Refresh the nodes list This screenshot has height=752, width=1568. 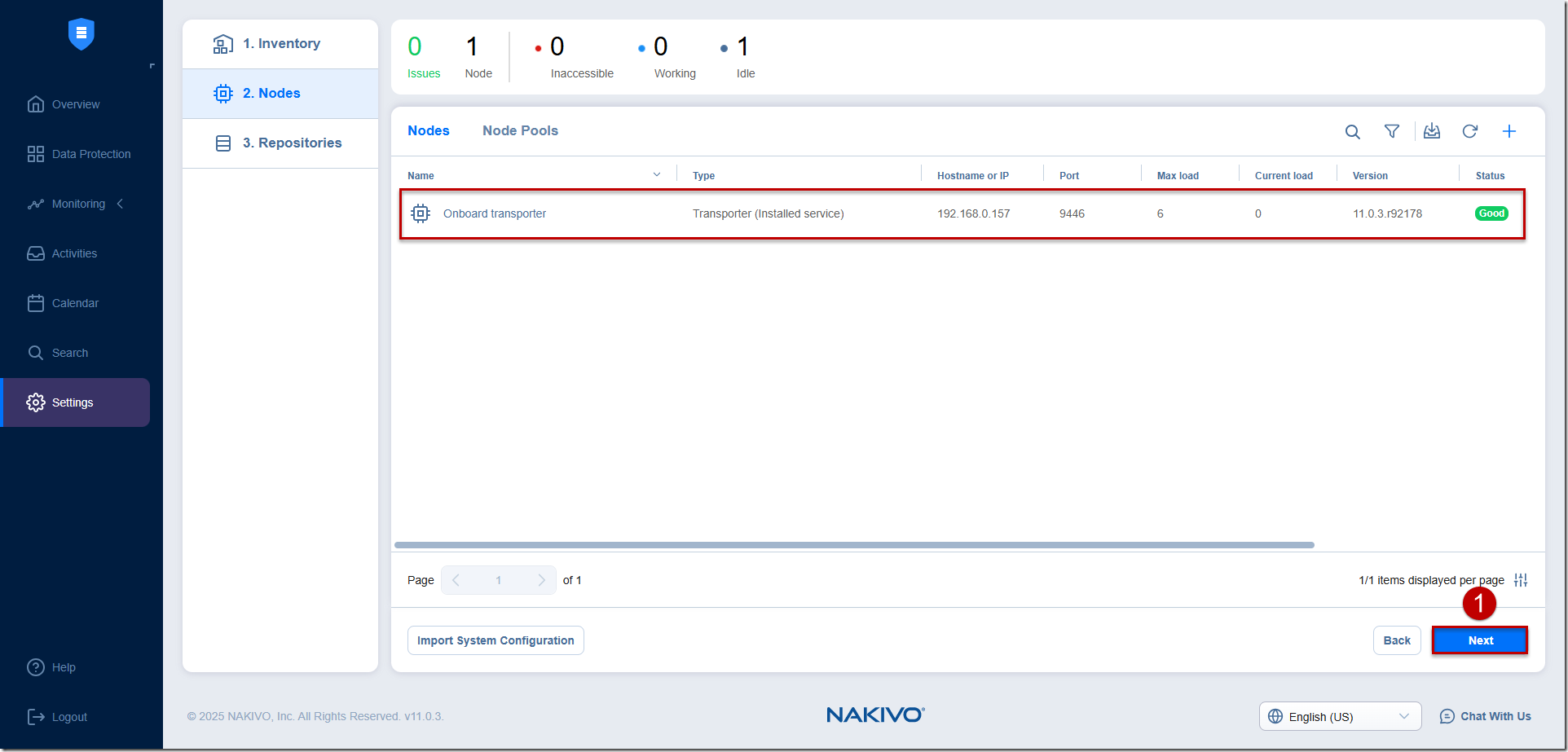pos(1470,131)
